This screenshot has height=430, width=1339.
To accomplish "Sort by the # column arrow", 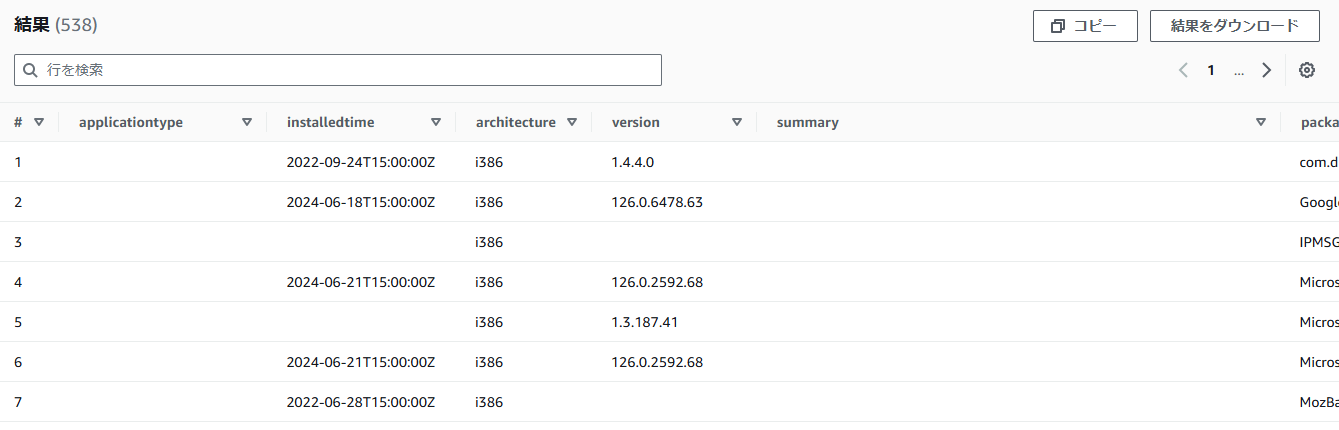I will [x=39, y=122].
